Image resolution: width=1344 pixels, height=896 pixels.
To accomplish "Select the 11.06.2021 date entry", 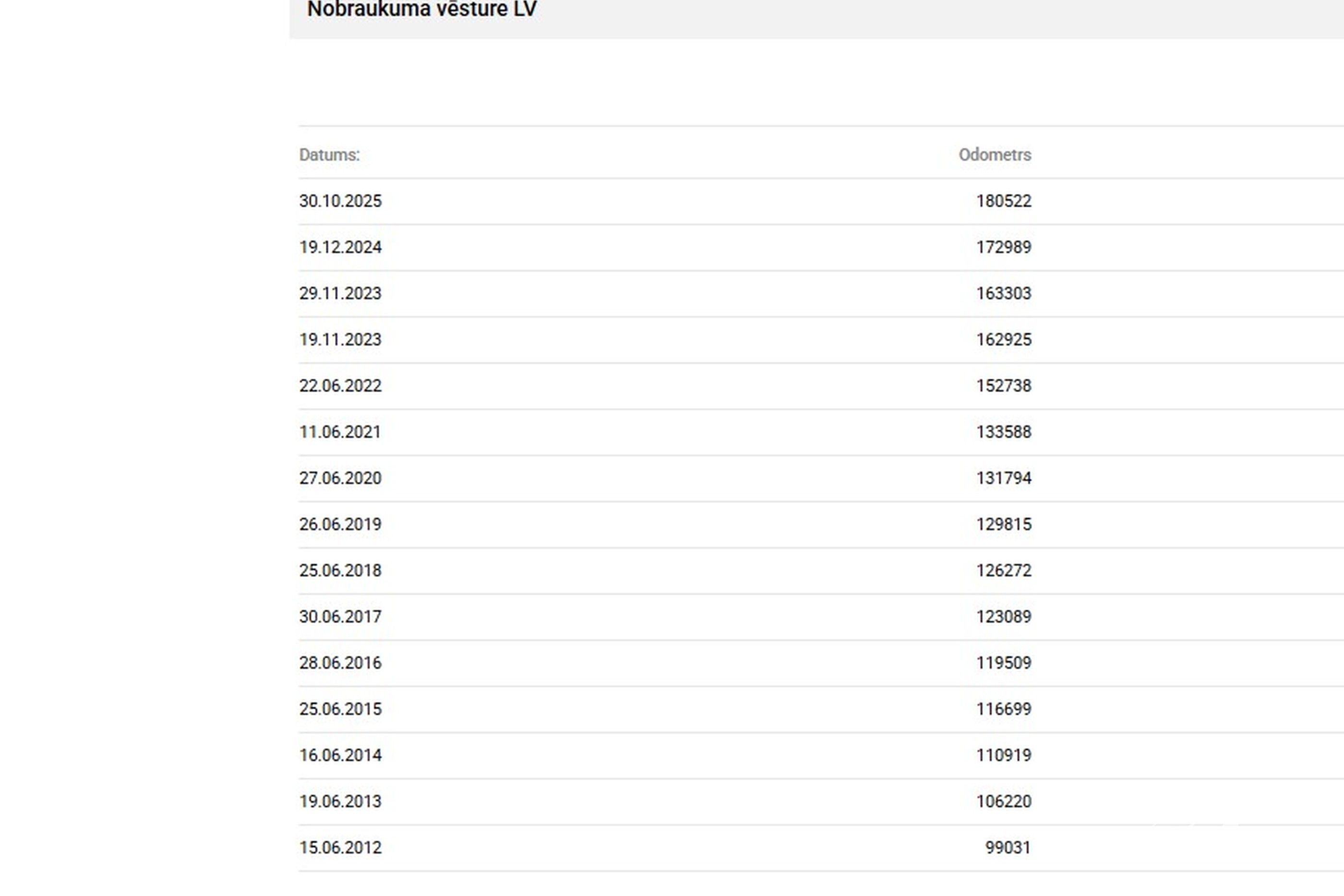I will (x=339, y=432).
